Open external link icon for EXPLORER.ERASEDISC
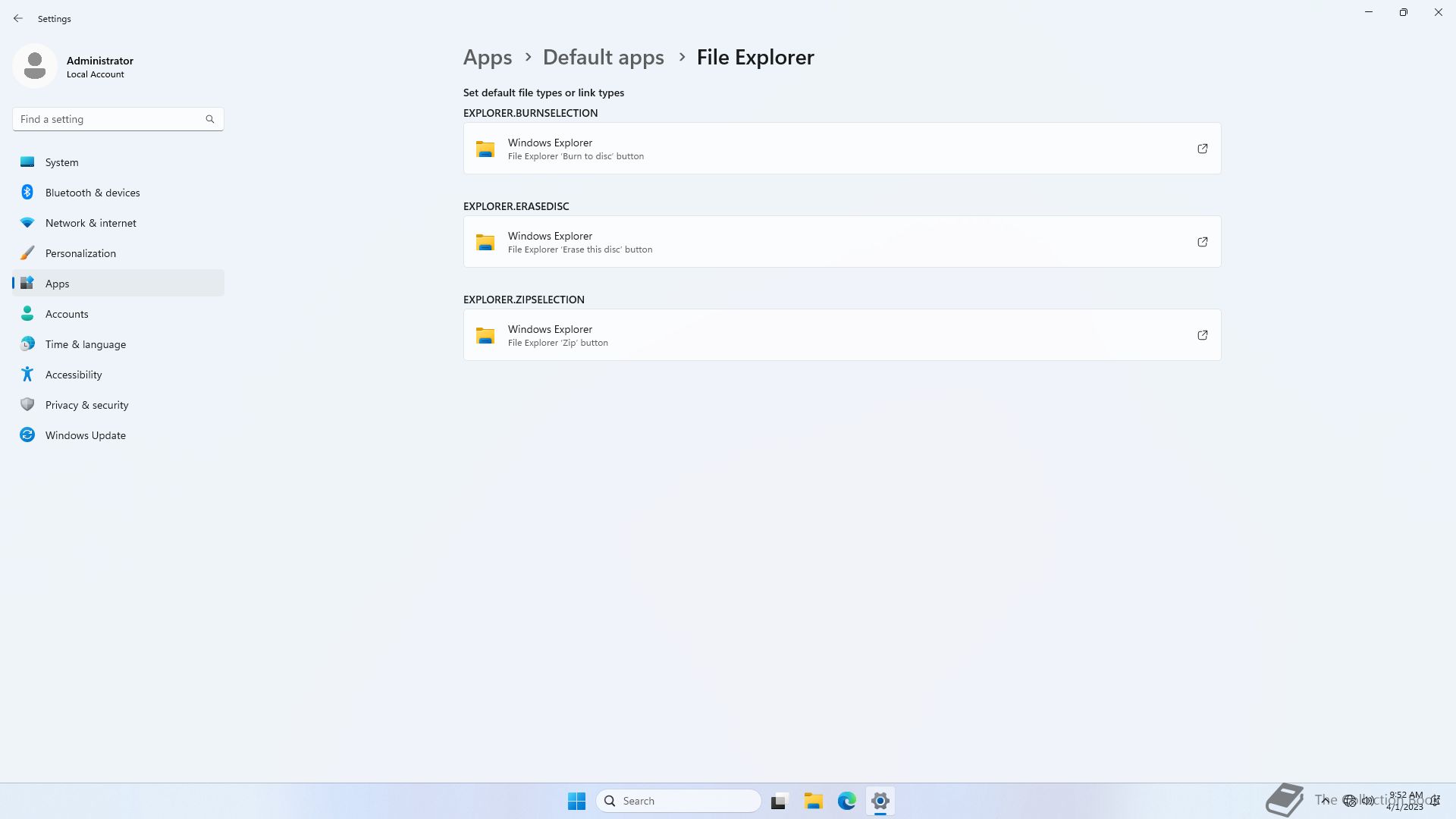Image resolution: width=1456 pixels, height=819 pixels. (1203, 242)
